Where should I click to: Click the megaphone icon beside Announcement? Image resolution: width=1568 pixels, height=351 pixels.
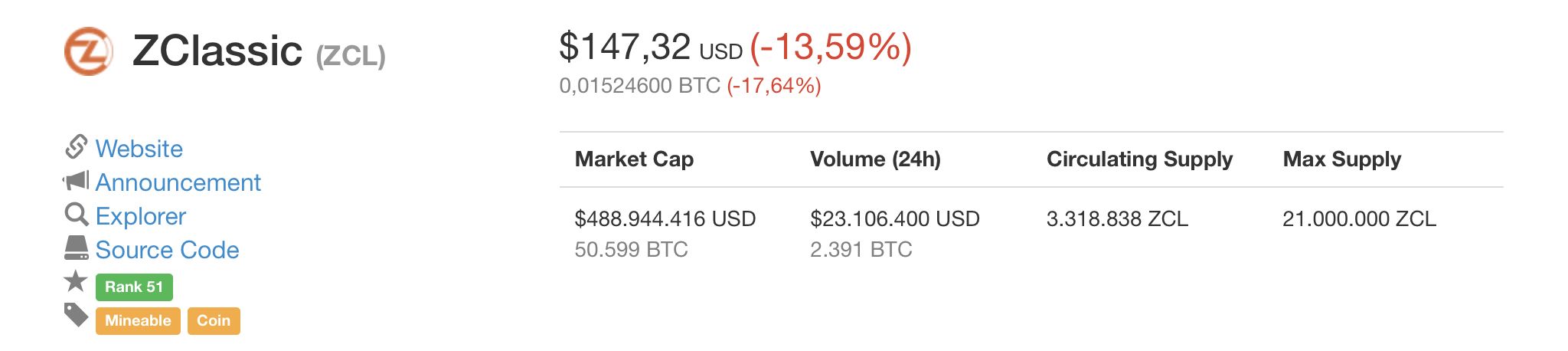tap(76, 181)
